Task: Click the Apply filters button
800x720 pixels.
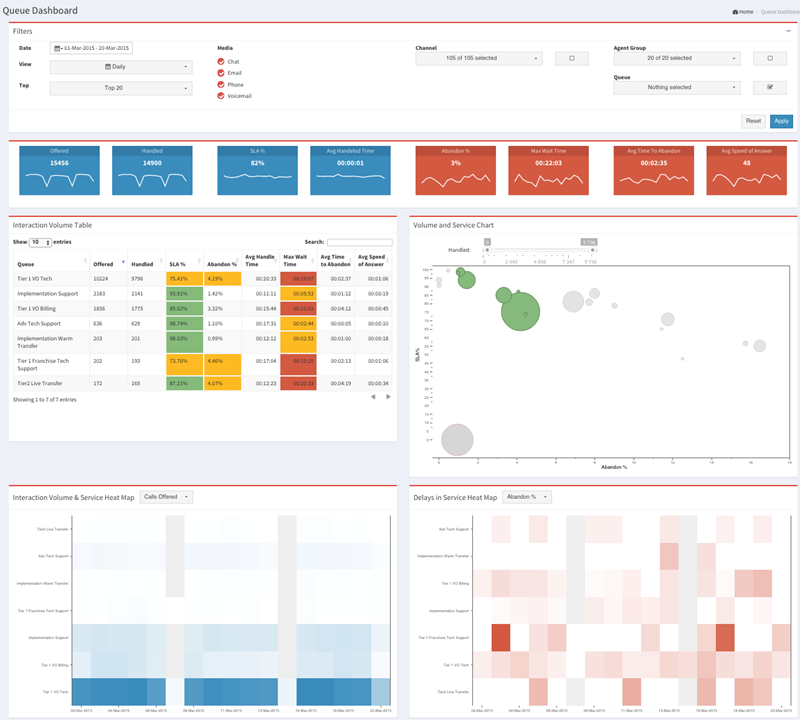Action: [781, 121]
